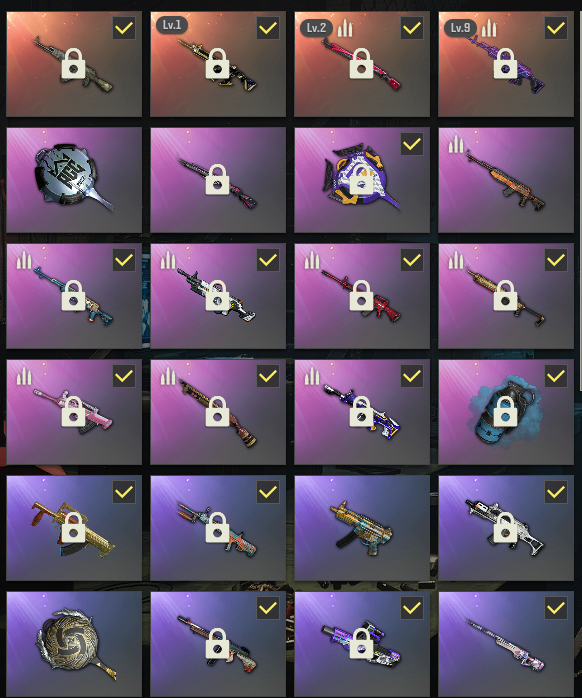Click the Lv.1 level badge
Image resolution: width=582 pixels, height=698 pixels.
172,25
